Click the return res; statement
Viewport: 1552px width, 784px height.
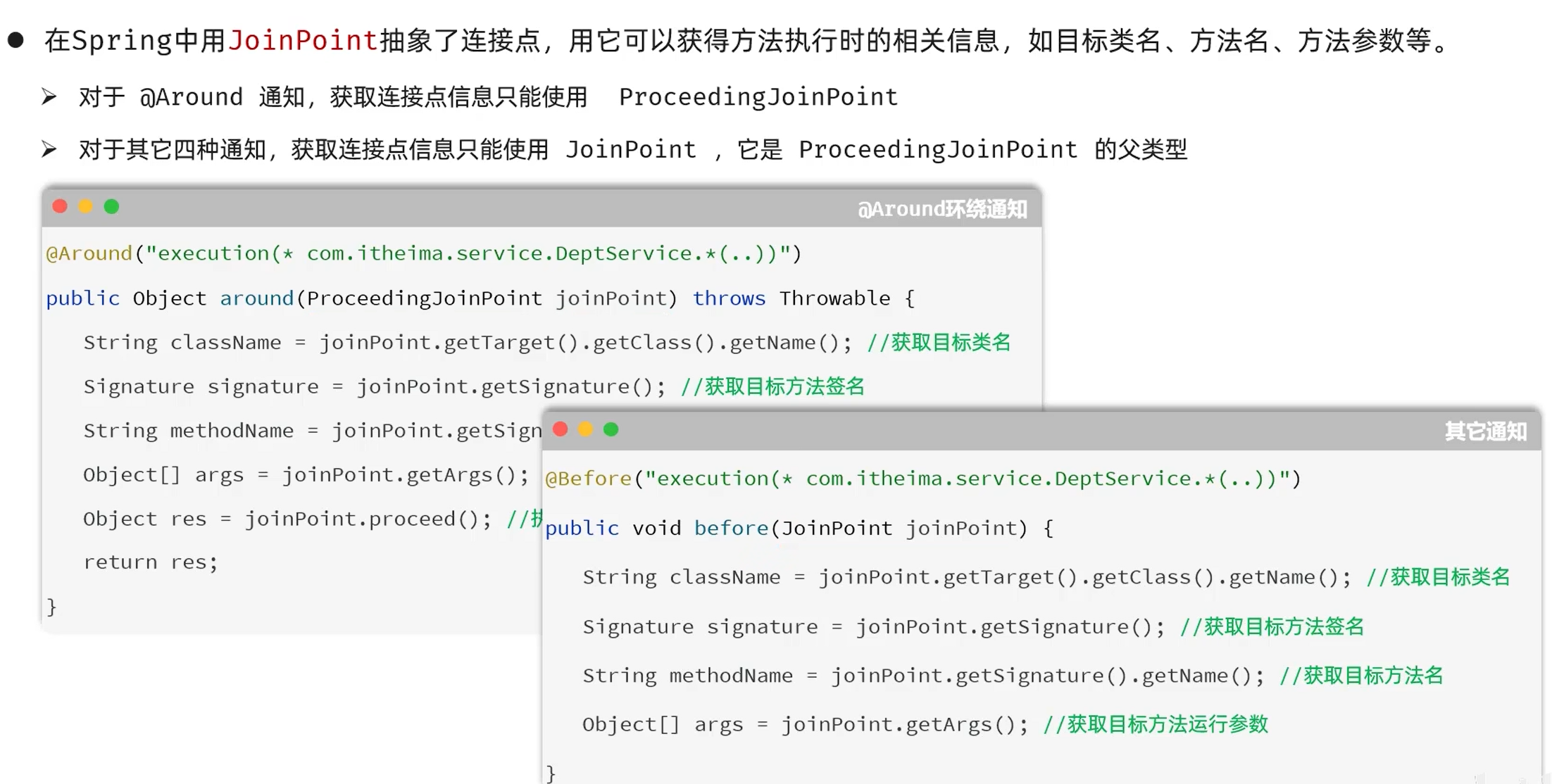point(151,562)
